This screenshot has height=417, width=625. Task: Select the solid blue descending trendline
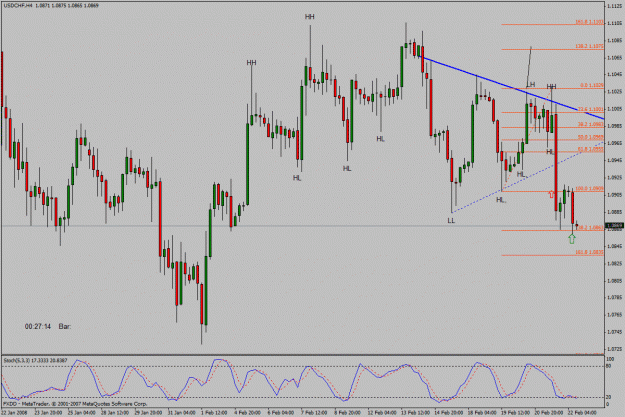coord(513,88)
